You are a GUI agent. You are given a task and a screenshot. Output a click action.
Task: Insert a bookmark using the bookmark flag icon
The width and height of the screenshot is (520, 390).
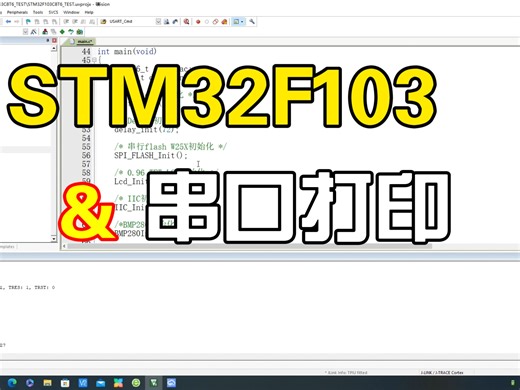point(28,22)
